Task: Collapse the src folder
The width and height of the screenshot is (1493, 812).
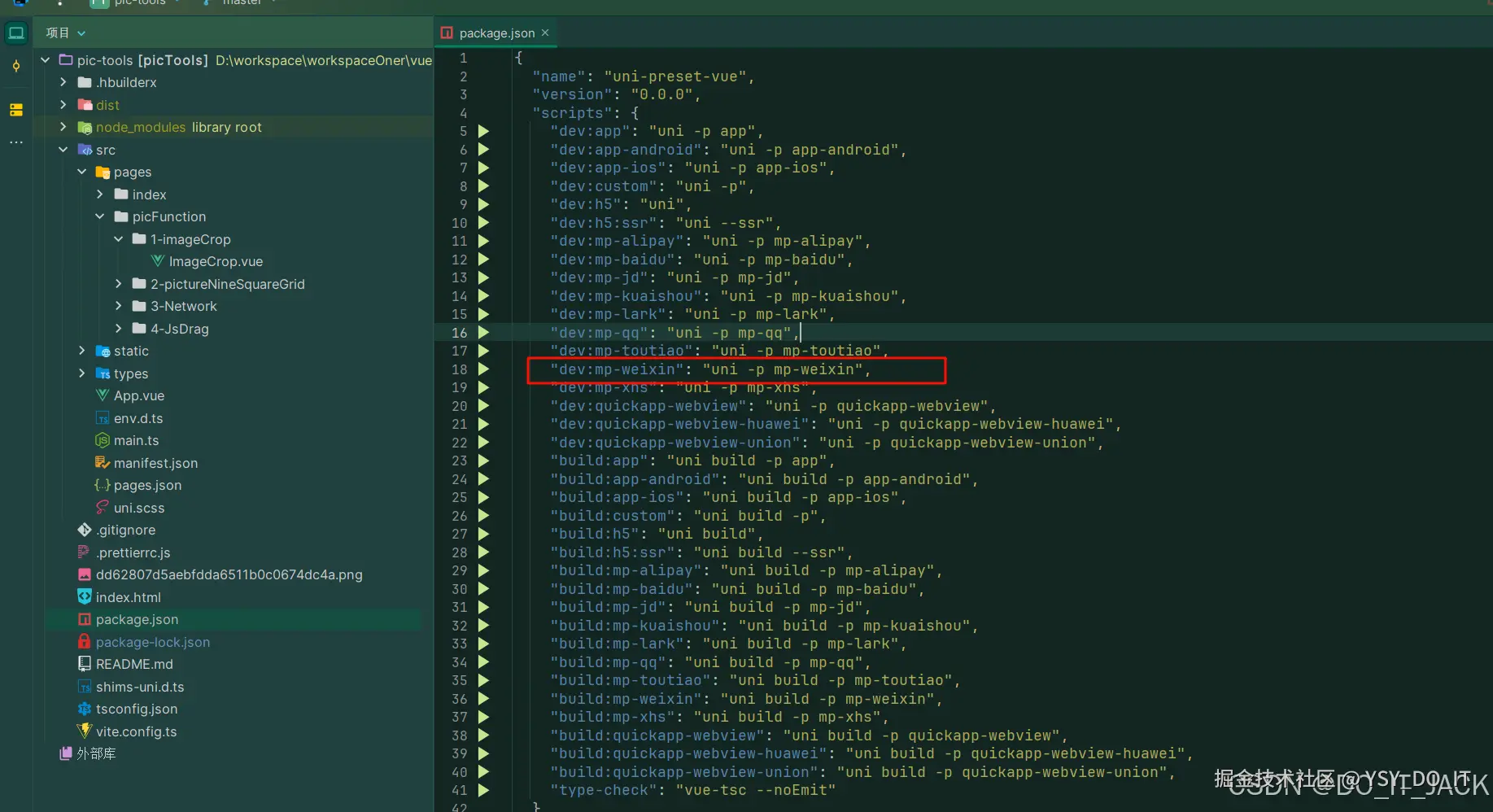Action: click(x=63, y=150)
